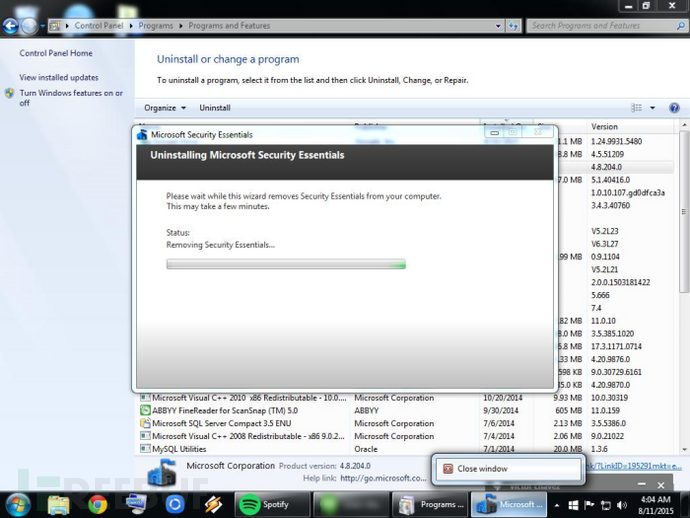Screen dimensions: 690x518
Task: Open the LinkID=195291 support link
Action: 634,466
